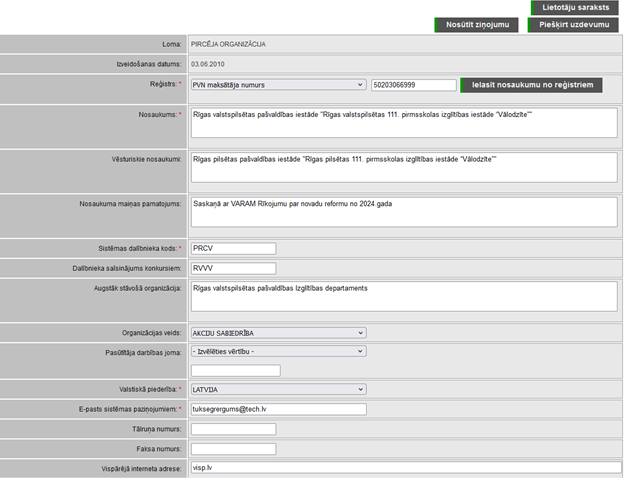Select the Sistēmas dalībnieka kods field

(x=233, y=249)
